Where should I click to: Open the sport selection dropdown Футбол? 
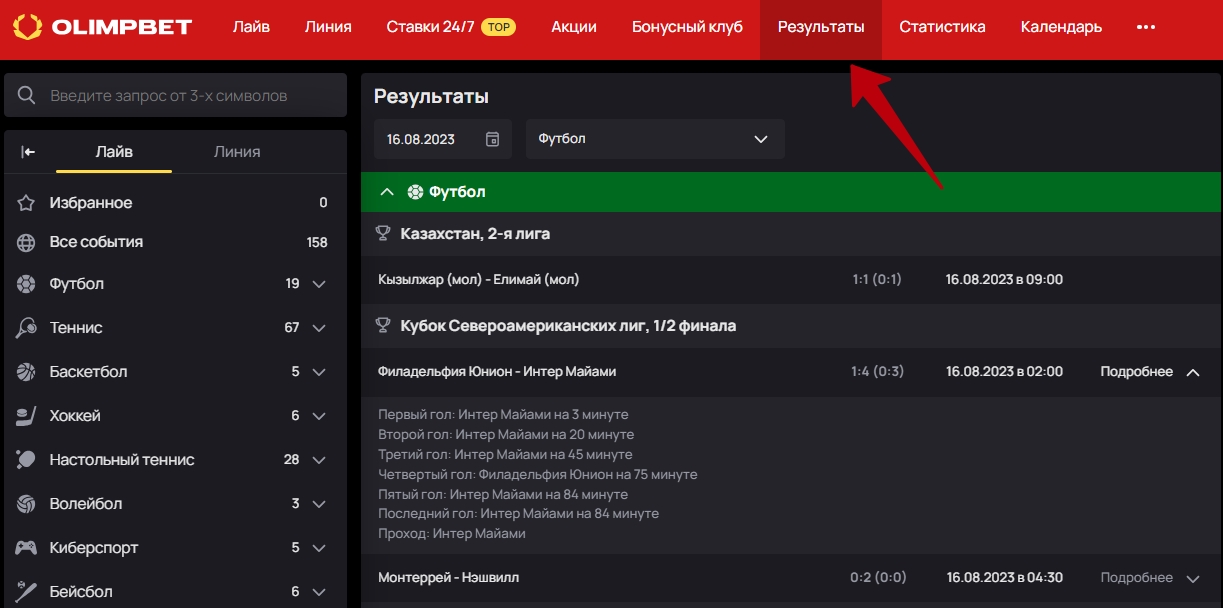655,139
